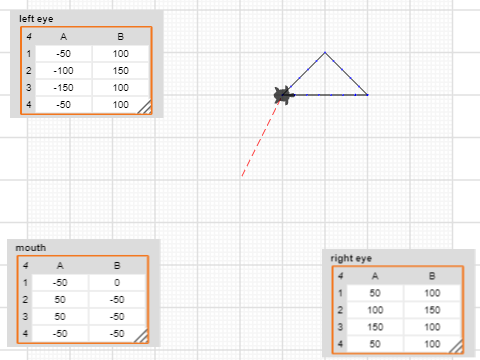Select row 2 header in right eye table
480x360 pixels.
tap(340, 310)
